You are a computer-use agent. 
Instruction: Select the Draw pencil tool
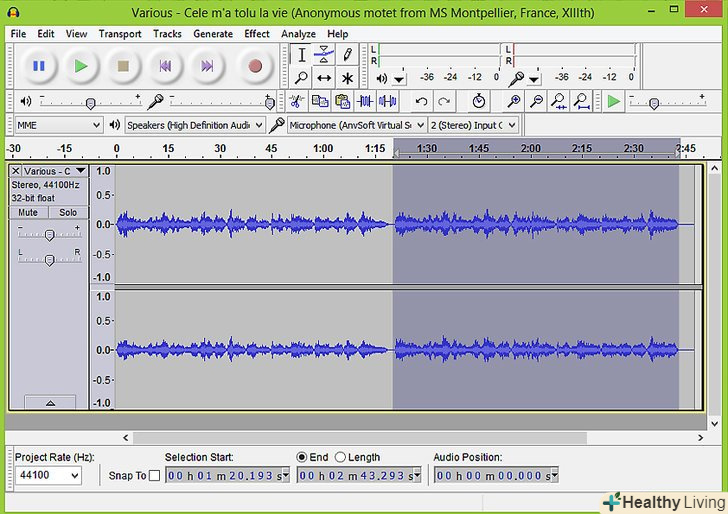347,55
